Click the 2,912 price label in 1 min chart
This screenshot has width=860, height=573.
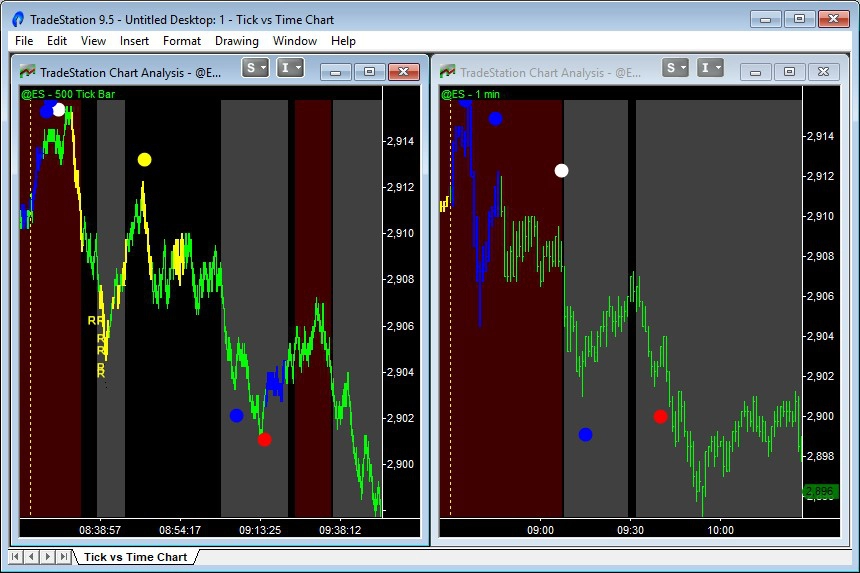tap(821, 176)
